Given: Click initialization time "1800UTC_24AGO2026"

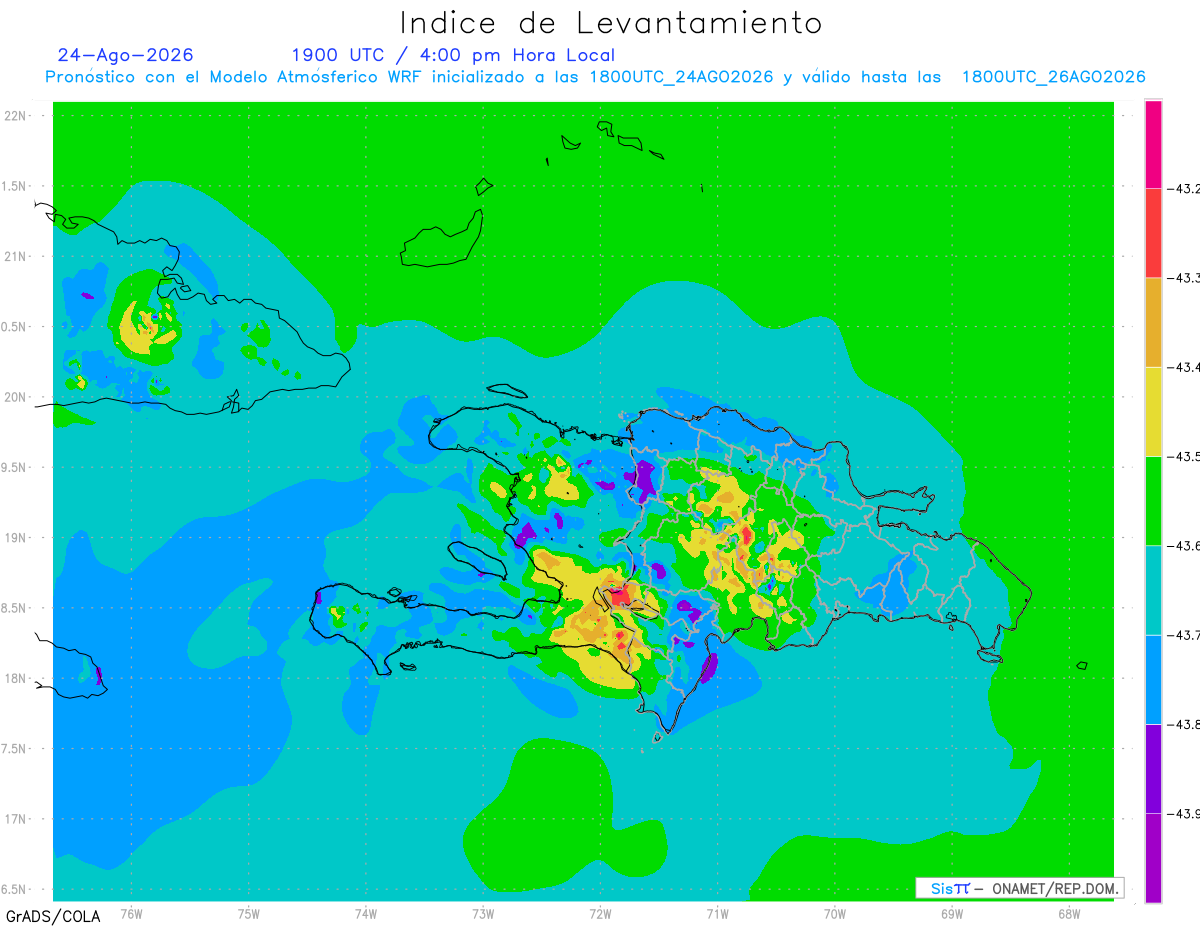Looking at the screenshot, I should [681, 77].
